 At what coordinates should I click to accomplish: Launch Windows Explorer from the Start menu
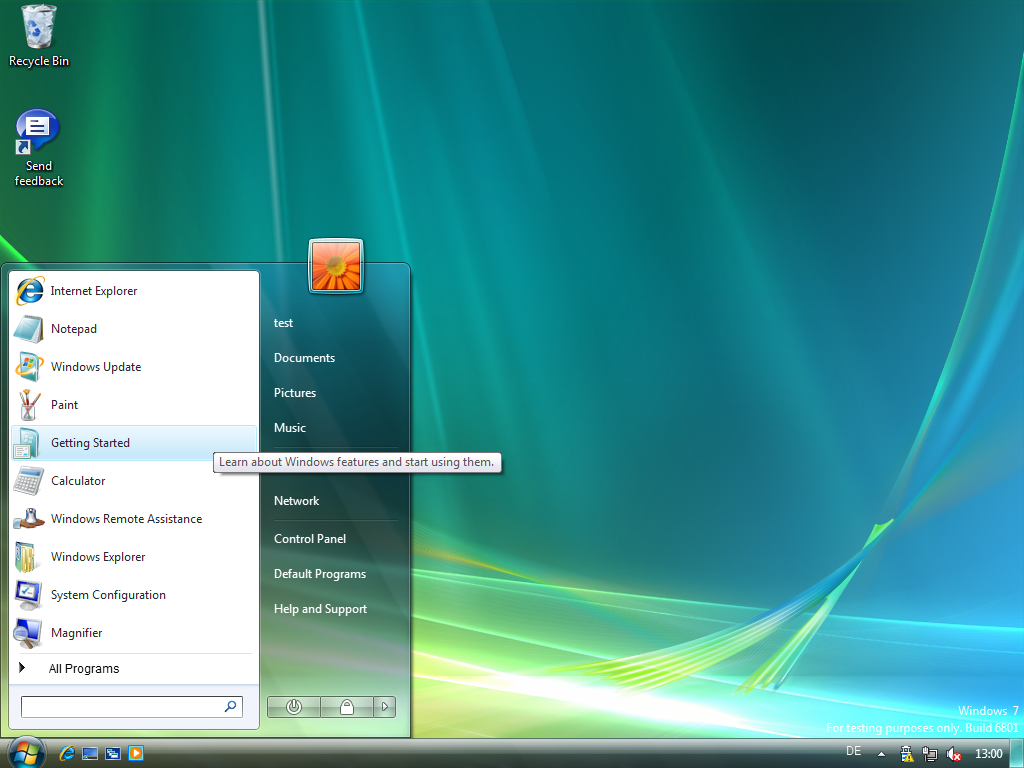point(135,556)
